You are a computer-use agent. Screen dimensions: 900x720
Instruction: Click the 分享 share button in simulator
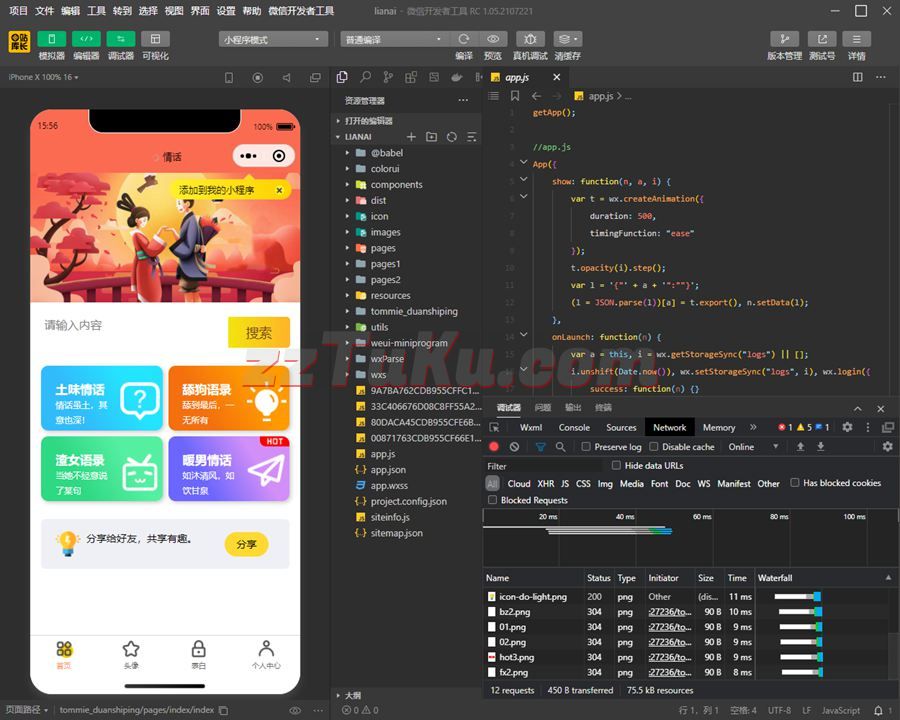tap(246, 544)
